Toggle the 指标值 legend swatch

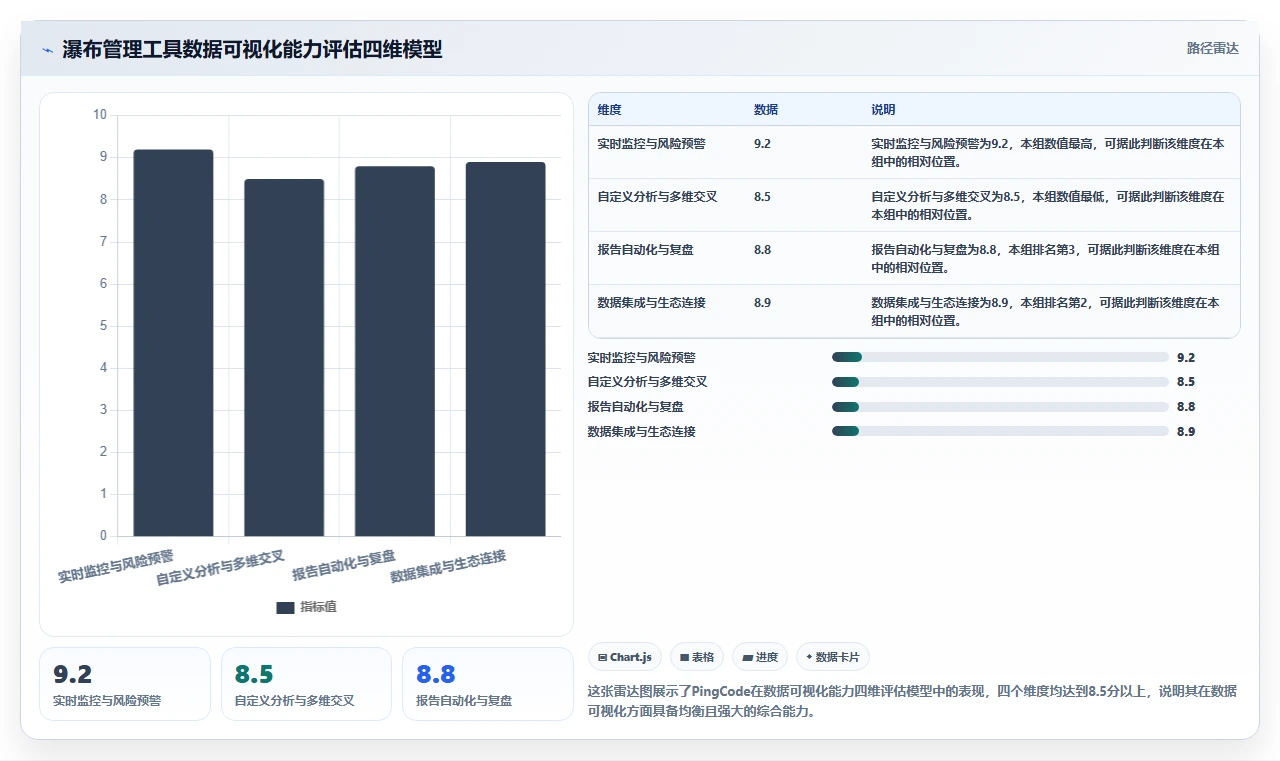tap(285, 607)
